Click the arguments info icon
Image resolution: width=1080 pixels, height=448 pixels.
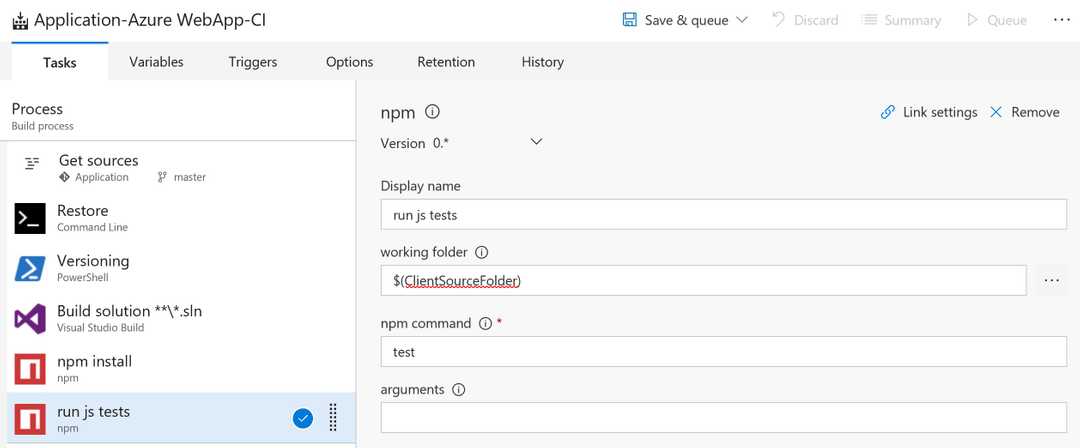point(460,390)
